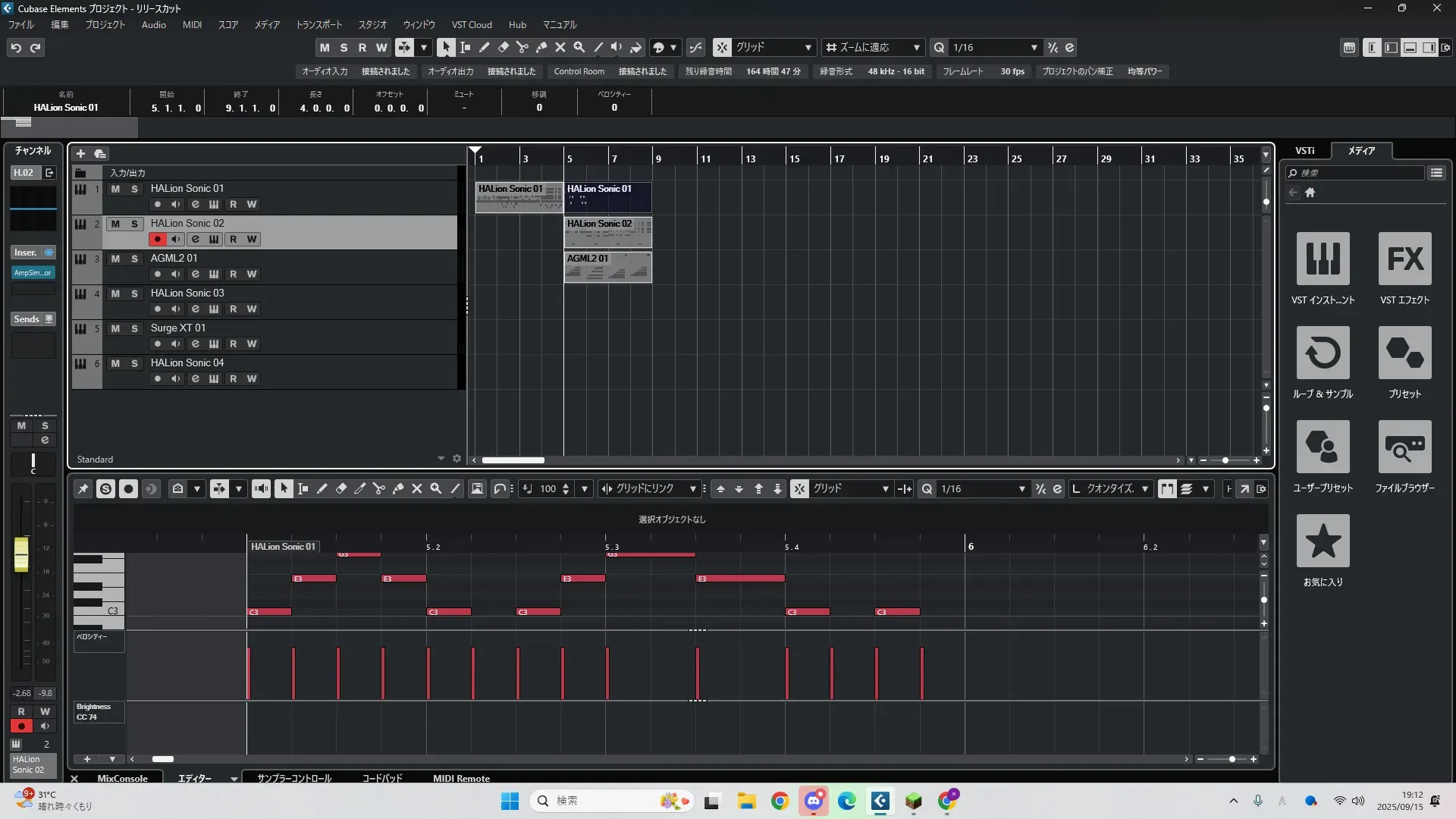1456x819 pixels.
Task: Select the HALion Sonic 02 MIDI clip
Action: tap(607, 233)
